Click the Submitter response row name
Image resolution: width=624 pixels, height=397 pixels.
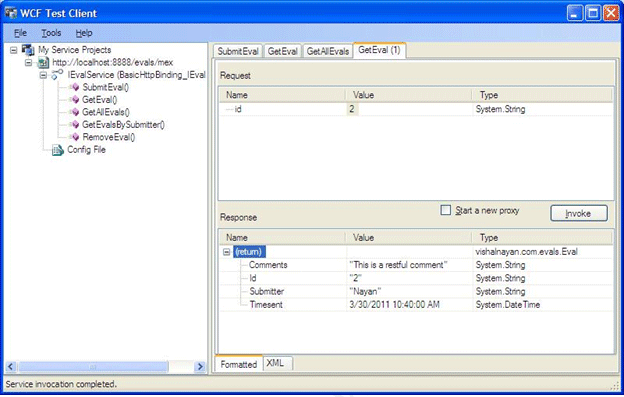(x=266, y=291)
